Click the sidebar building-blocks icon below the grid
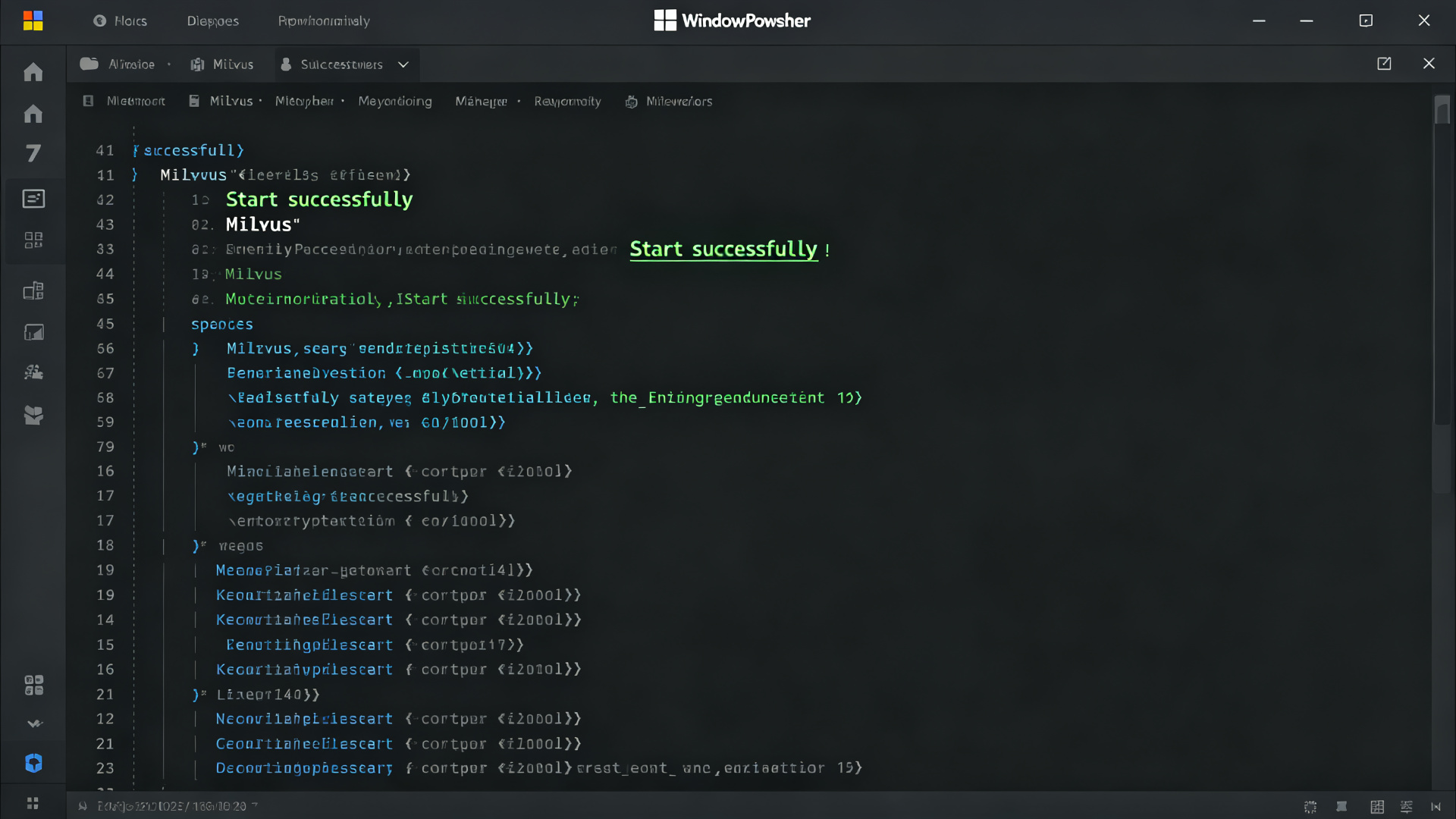The height and width of the screenshot is (819, 1456). click(33, 291)
